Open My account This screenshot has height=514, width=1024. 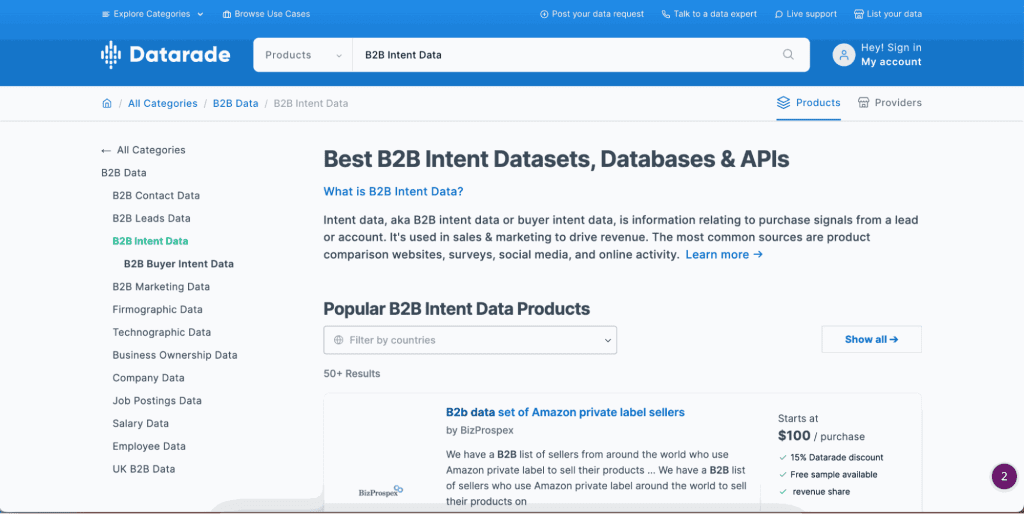(x=891, y=62)
